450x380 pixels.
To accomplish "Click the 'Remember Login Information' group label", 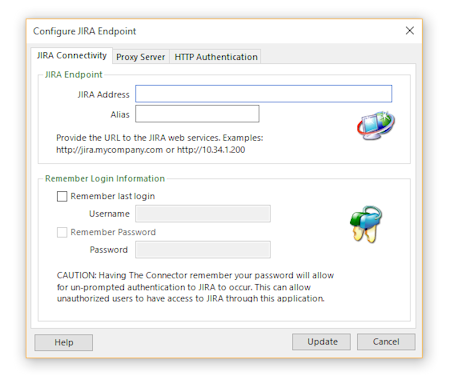I will (x=105, y=179).
